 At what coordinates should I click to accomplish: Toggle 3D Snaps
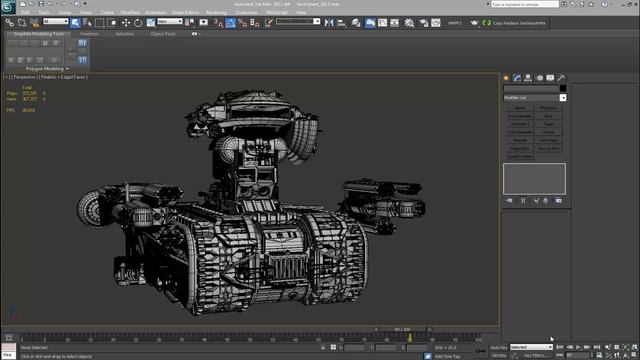[218, 23]
